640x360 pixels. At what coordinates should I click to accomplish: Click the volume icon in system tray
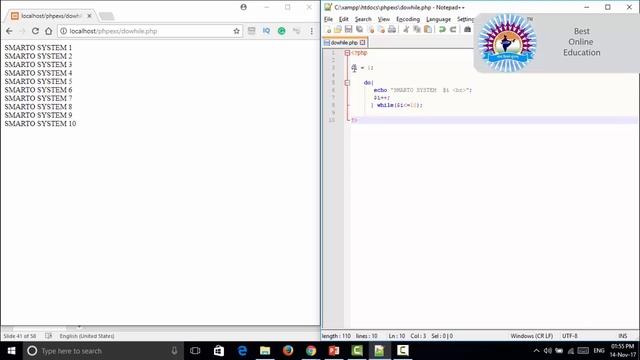pos(548,351)
